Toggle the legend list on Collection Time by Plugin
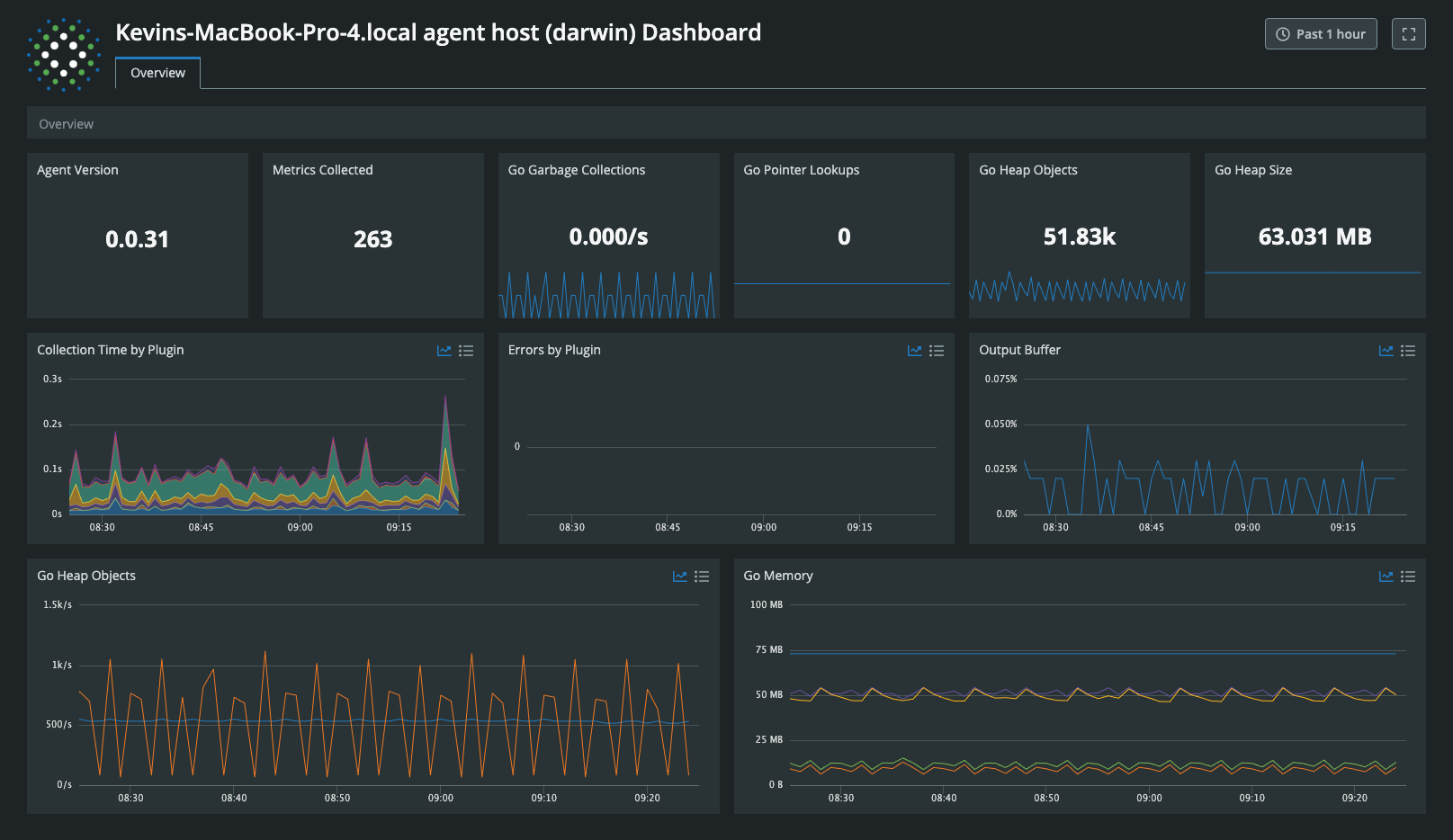Screen dimensions: 1453x840 [466, 350]
